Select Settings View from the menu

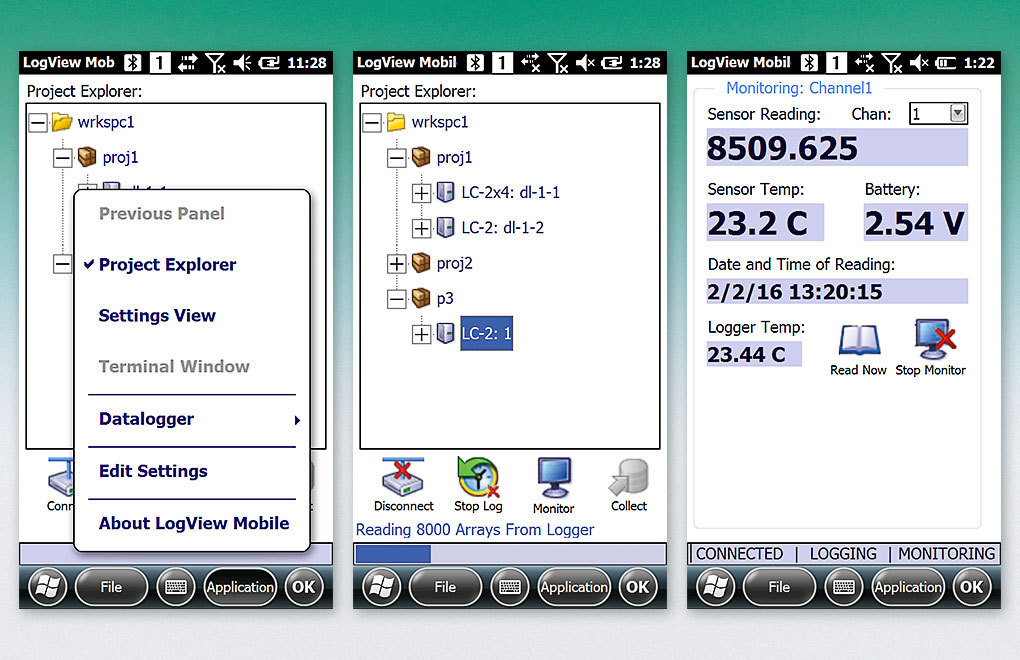click(x=156, y=315)
